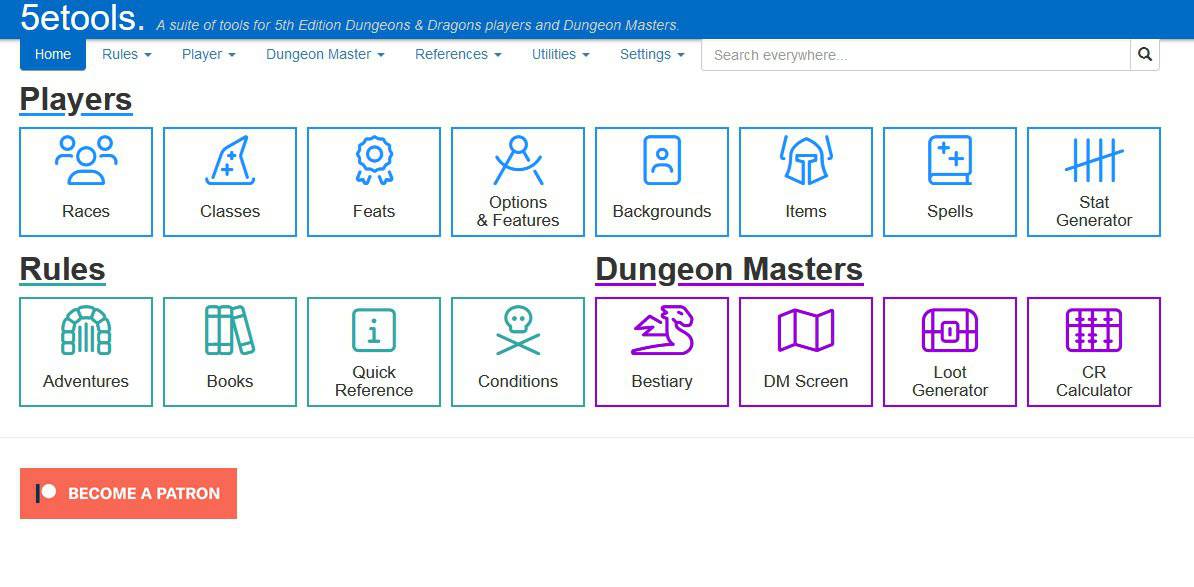Open Feats via the ribbon badge icon
Image resolution: width=1194 pixels, height=587 pixels.
[374, 161]
